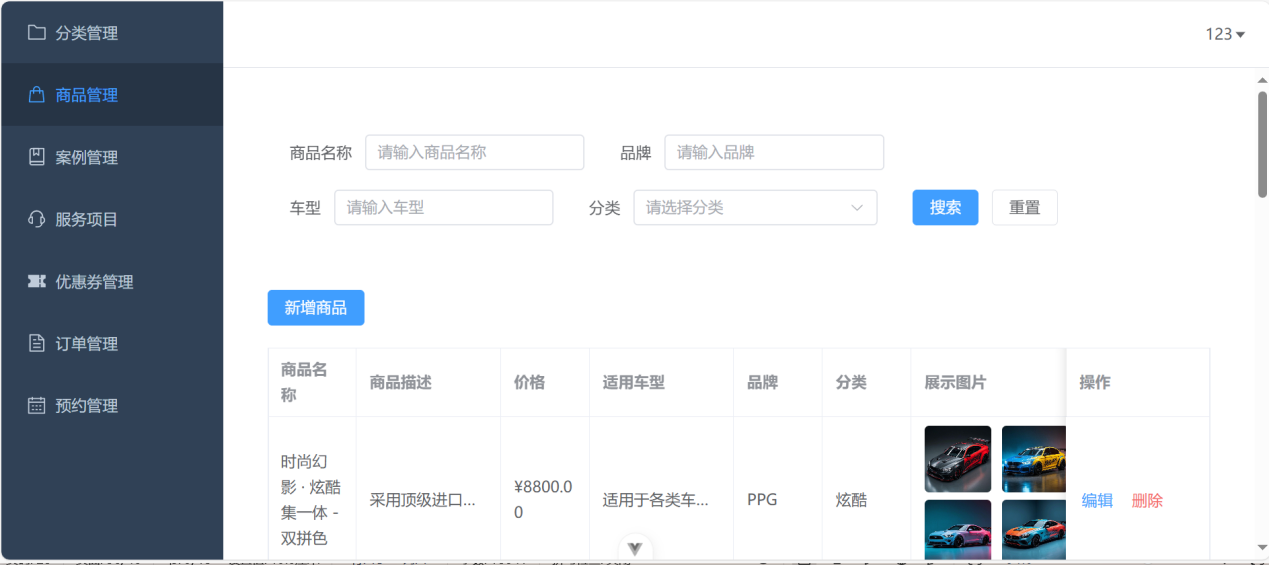The width and height of the screenshot is (1269, 565).
Task: Open the 分类管理 menu item
Action: tap(112, 32)
